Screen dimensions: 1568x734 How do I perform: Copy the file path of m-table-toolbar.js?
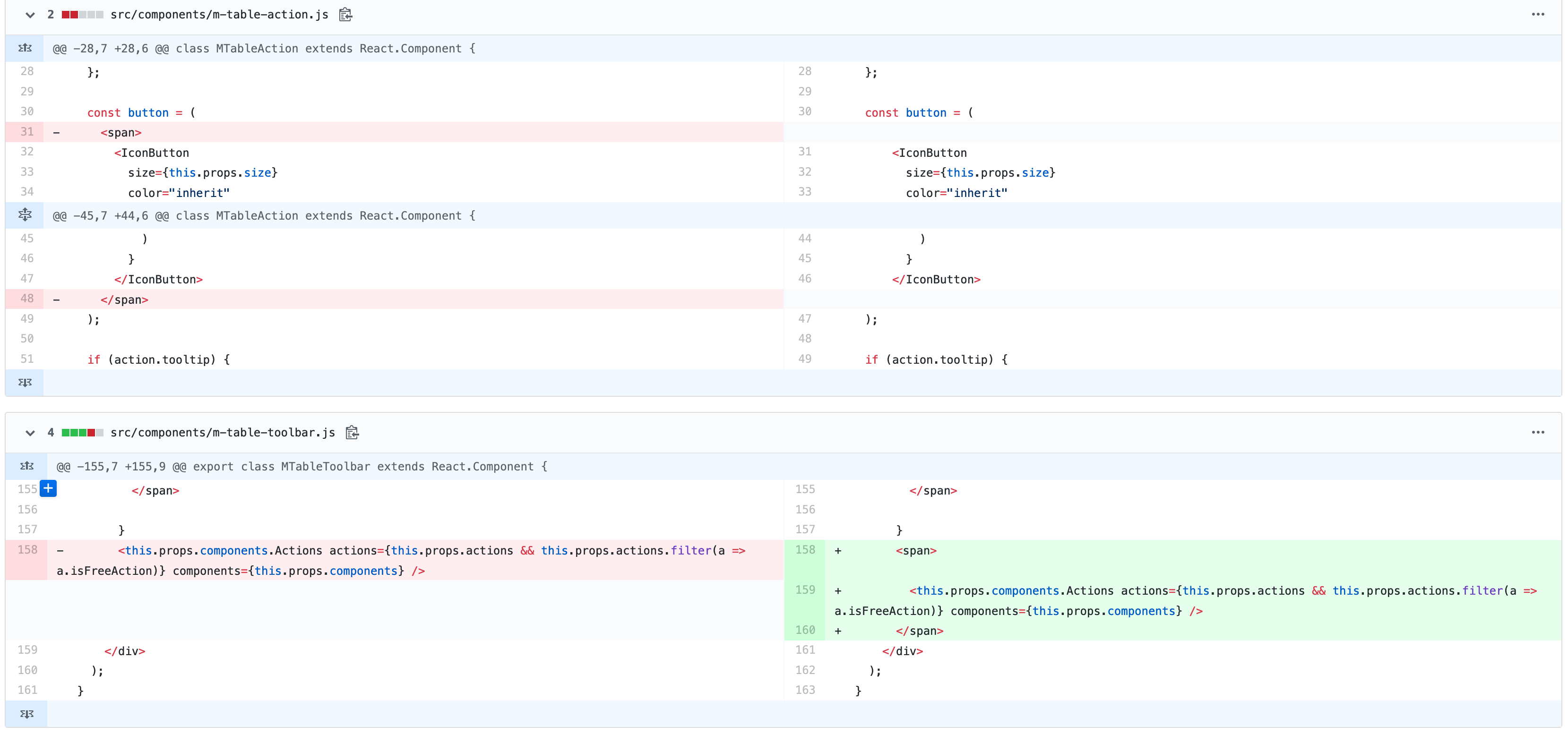coord(352,432)
